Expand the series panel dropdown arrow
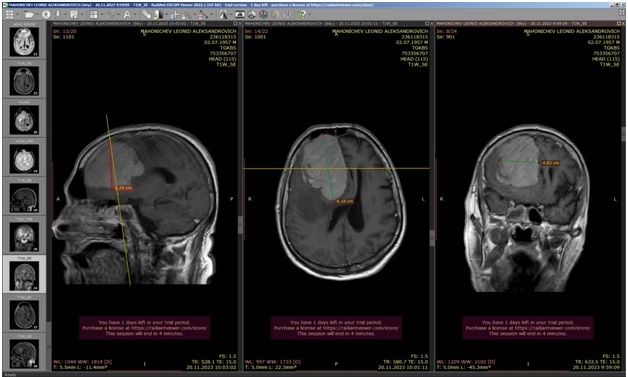The width and height of the screenshot is (628, 377). (x=18, y=14)
